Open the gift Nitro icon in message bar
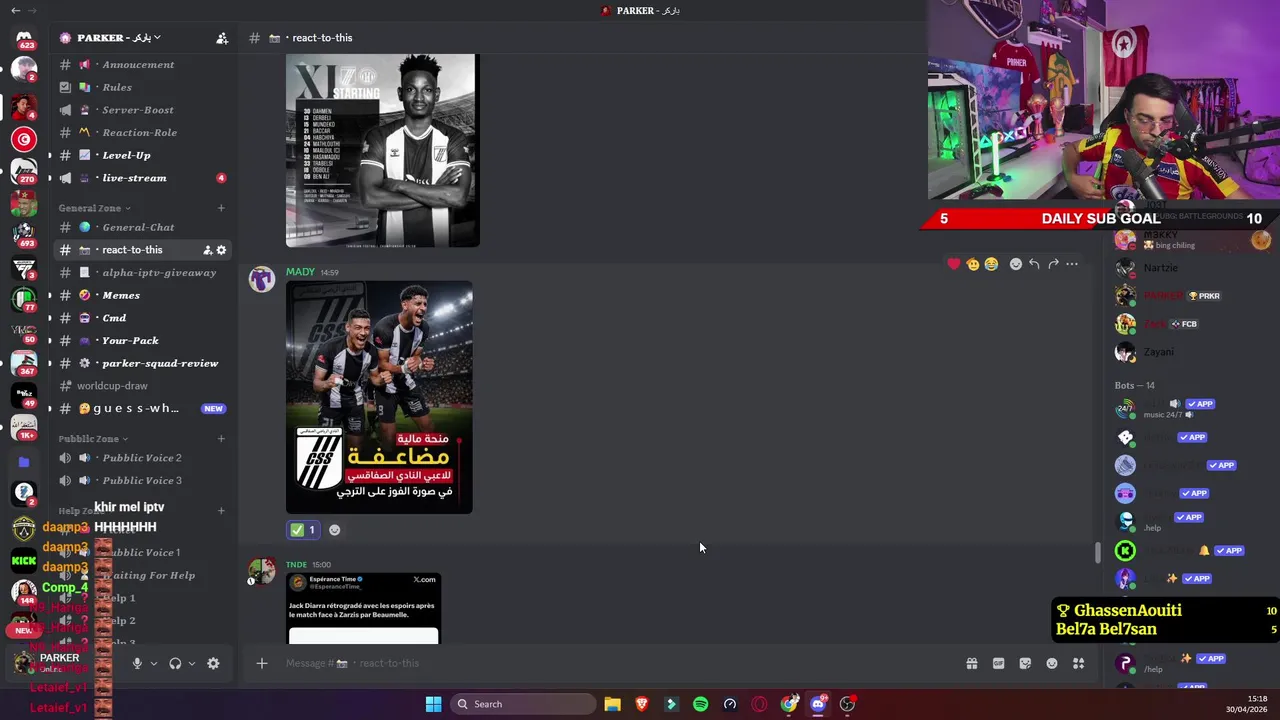Image resolution: width=1280 pixels, height=720 pixels. click(x=971, y=663)
